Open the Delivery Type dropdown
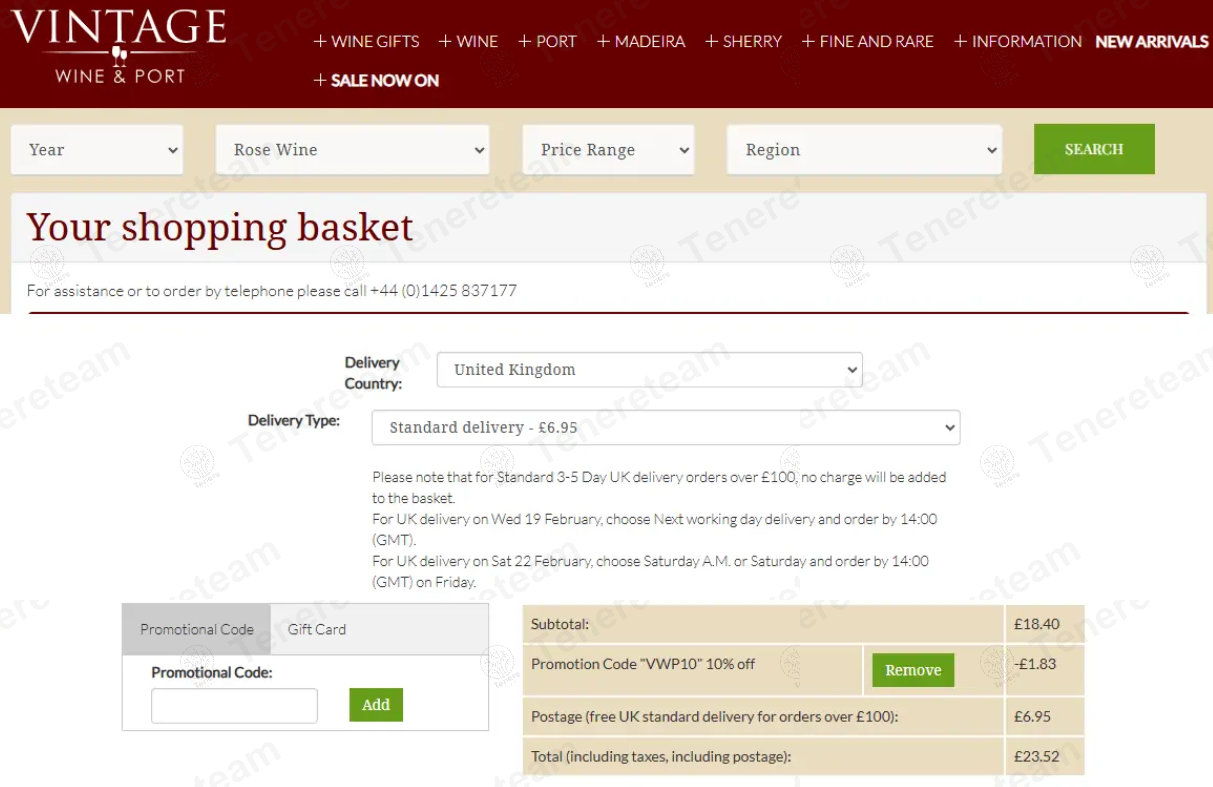This screenshot has width=1213, height=787. click(665, 427)
